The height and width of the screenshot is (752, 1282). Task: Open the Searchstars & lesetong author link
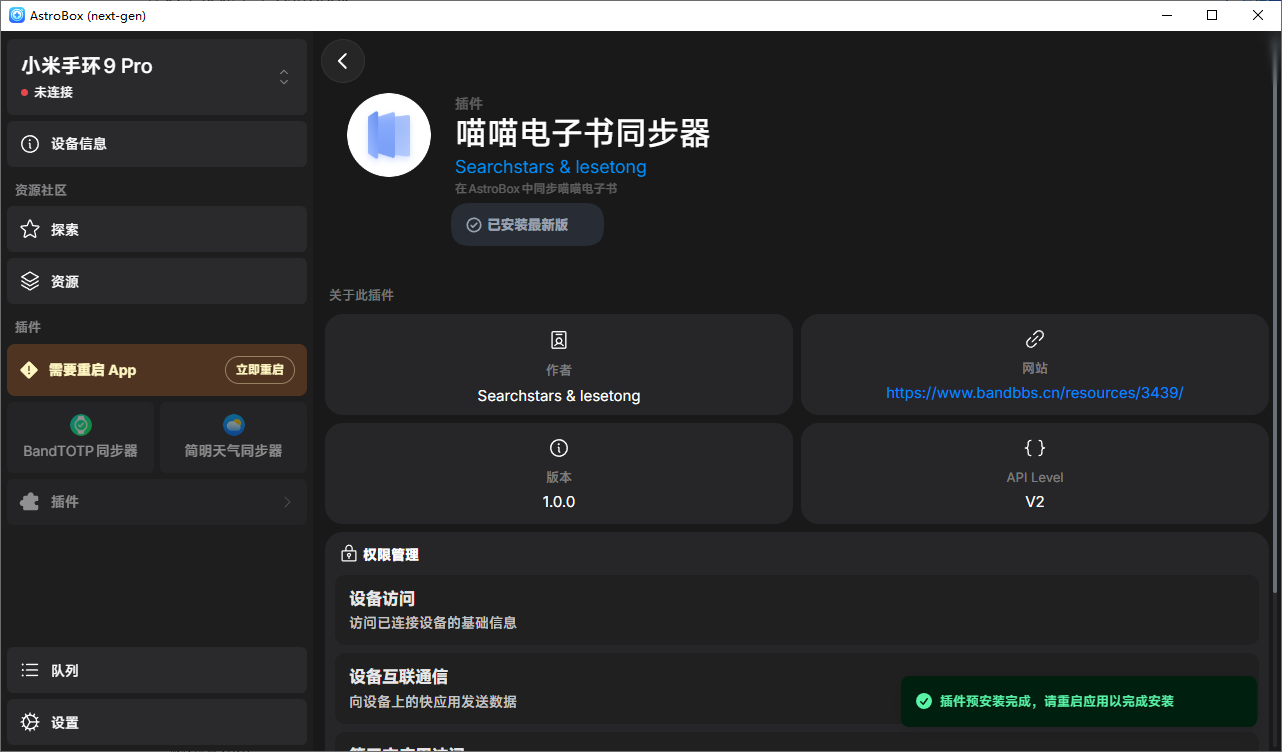(x=551, y=167)
